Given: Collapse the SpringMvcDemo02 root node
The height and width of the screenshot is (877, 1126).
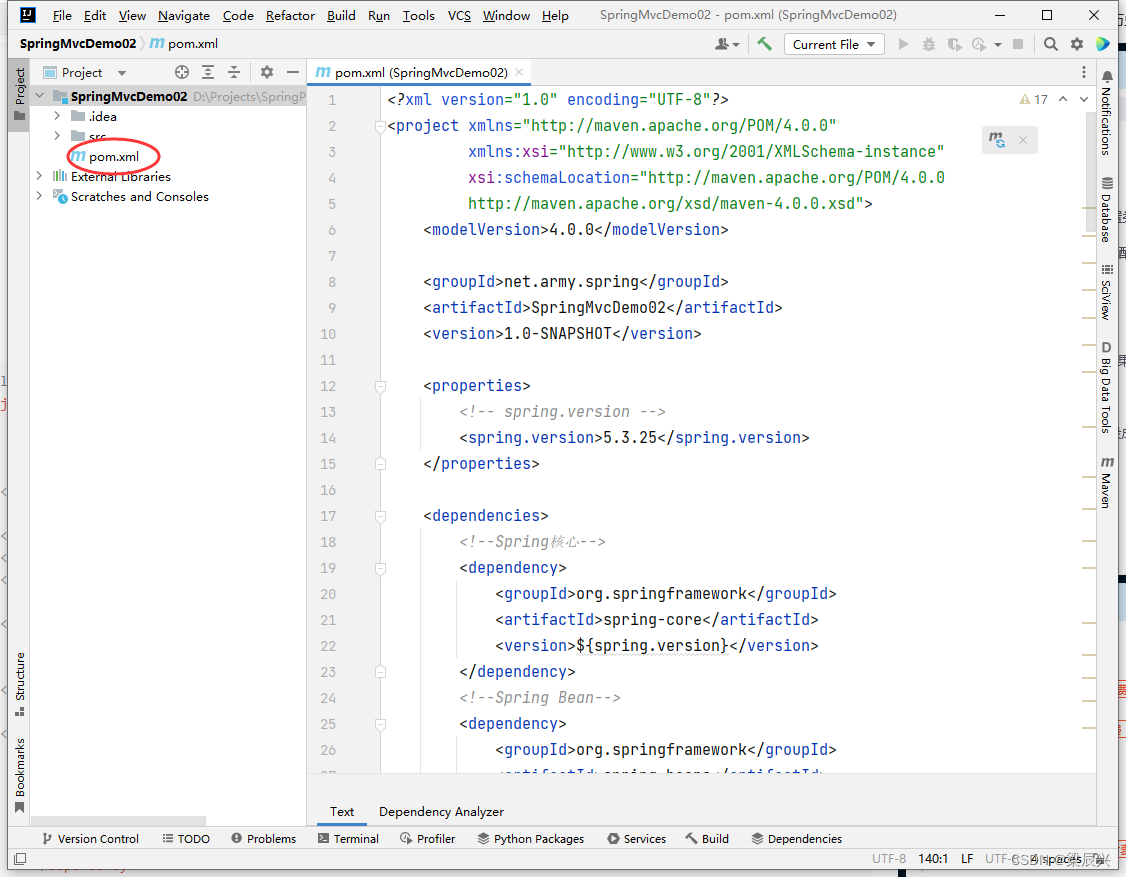Looking at the screenshot, I should click(39, 96).
